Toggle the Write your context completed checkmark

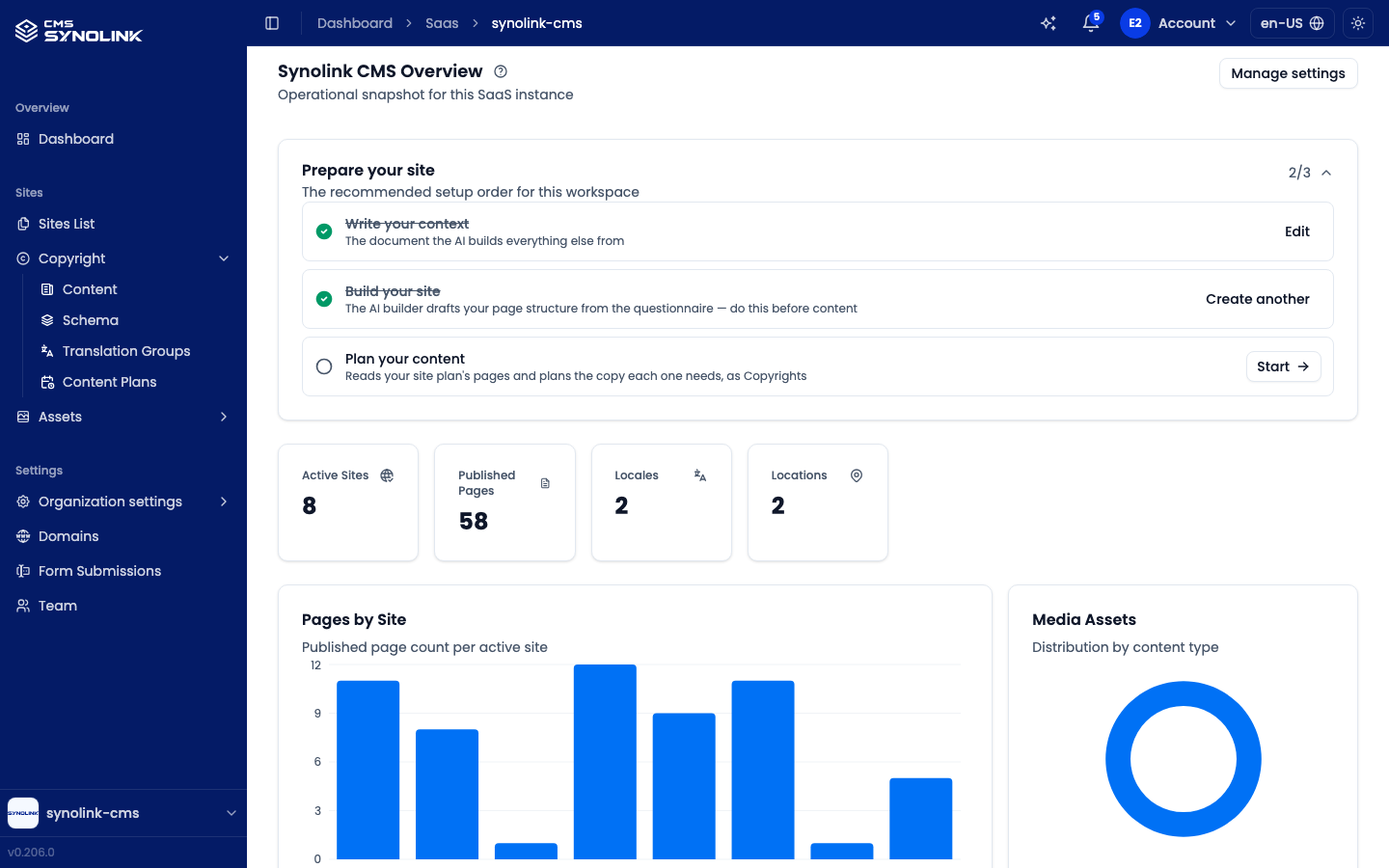point(324,231)
